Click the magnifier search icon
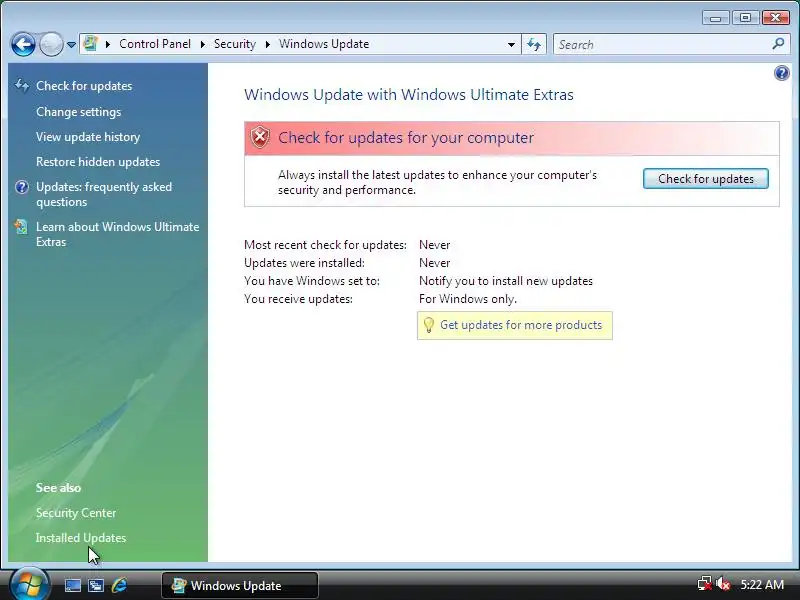The height and width of the screenshot is (600, 800). pos(778,44)
